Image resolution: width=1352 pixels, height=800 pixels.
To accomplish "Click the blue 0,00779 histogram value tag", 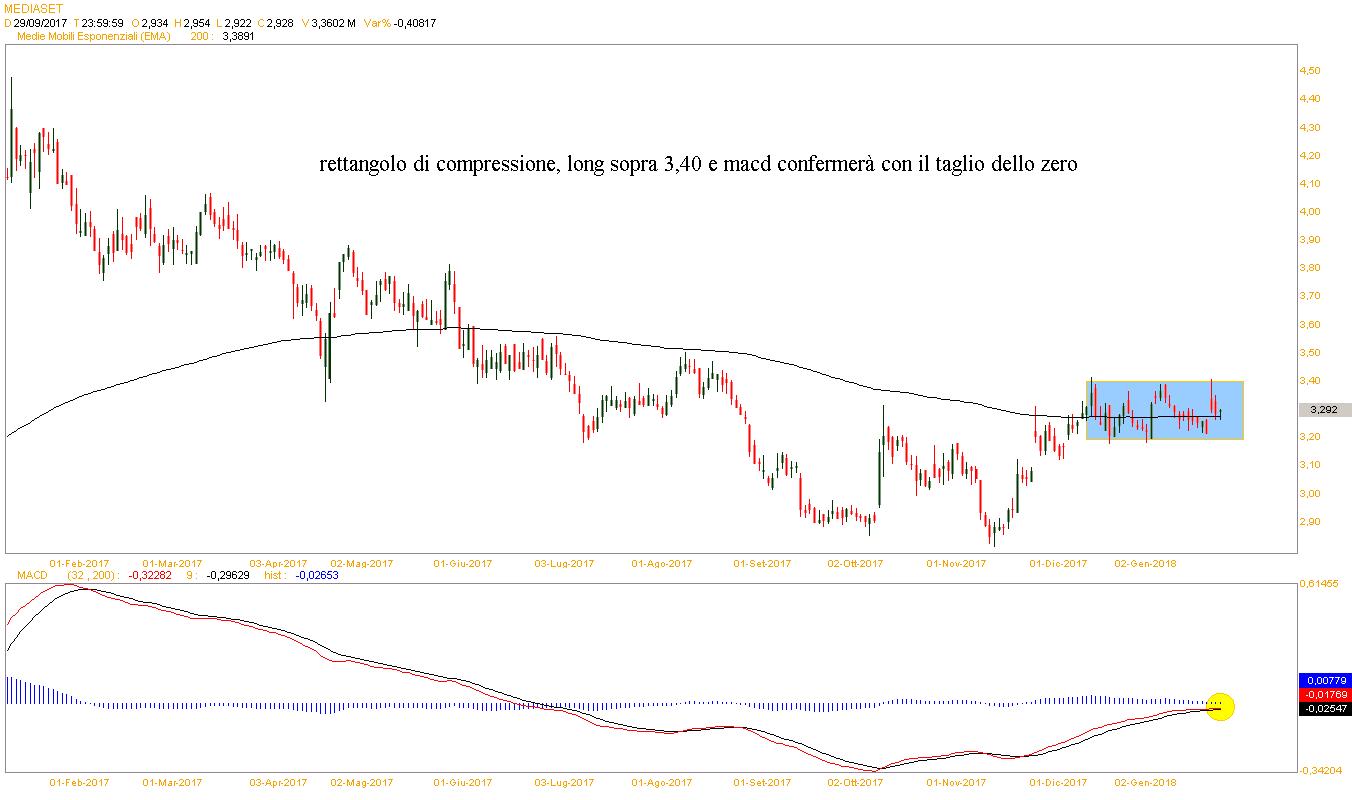I will click(x=1325, y=680).
